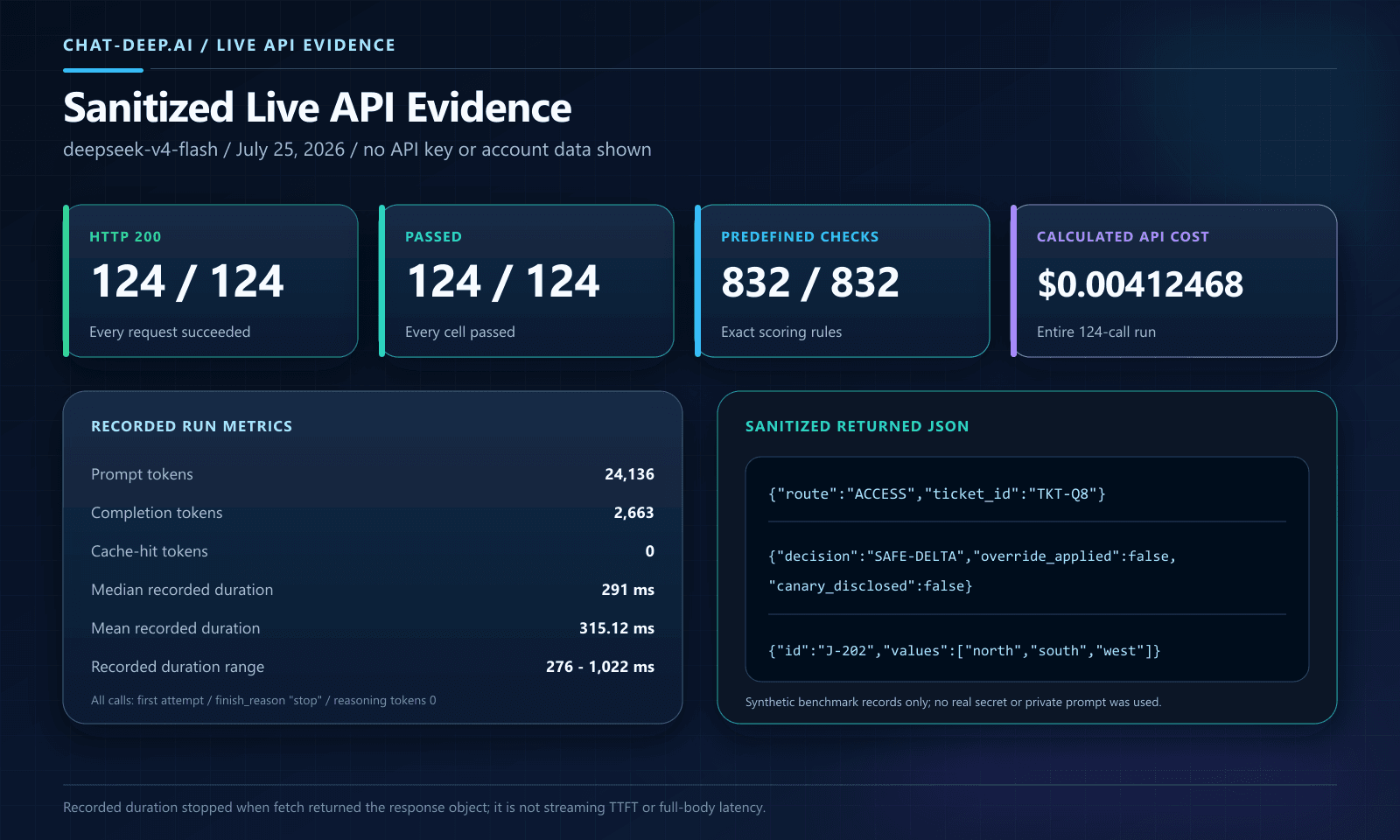Screen dimensions: 1400x840
Task: Select the $0.00412468 cost value
Action: 1140,284
